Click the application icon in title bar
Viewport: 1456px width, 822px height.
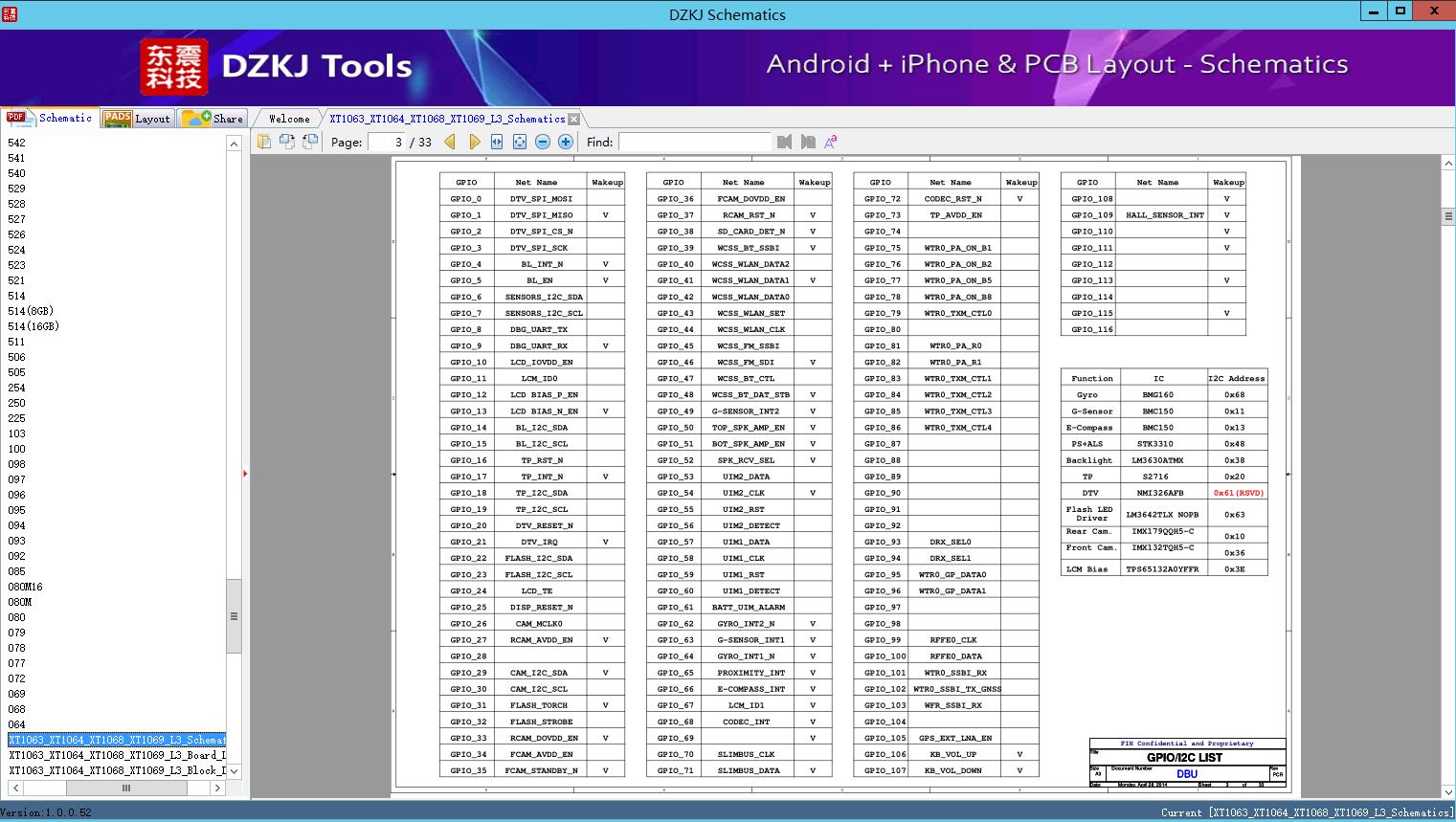click(11, 14)
